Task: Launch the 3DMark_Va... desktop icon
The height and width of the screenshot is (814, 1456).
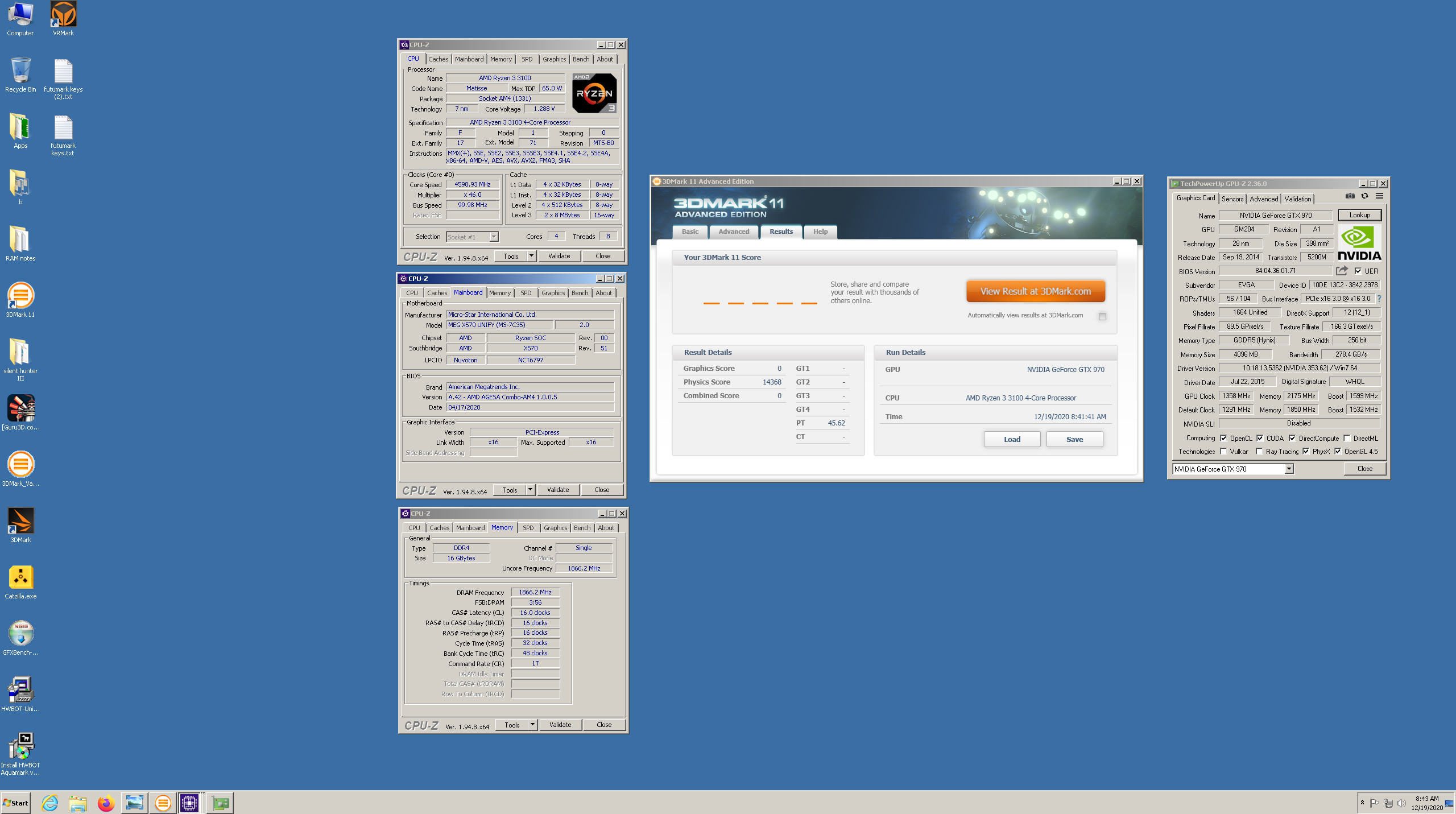Action: click(20, 469)
